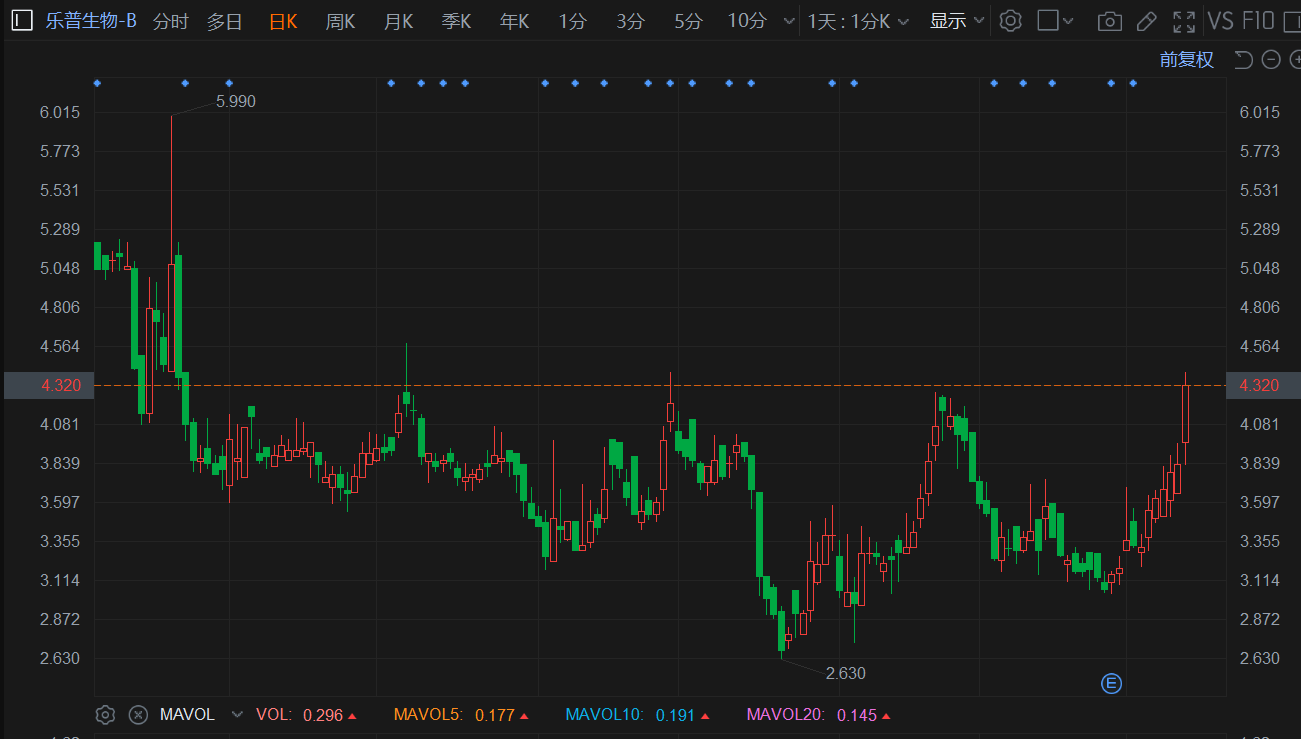Screen dimensions: 1301x739
Task: Switch to 10分 ten-minute chart
Action: coord(747,21)
